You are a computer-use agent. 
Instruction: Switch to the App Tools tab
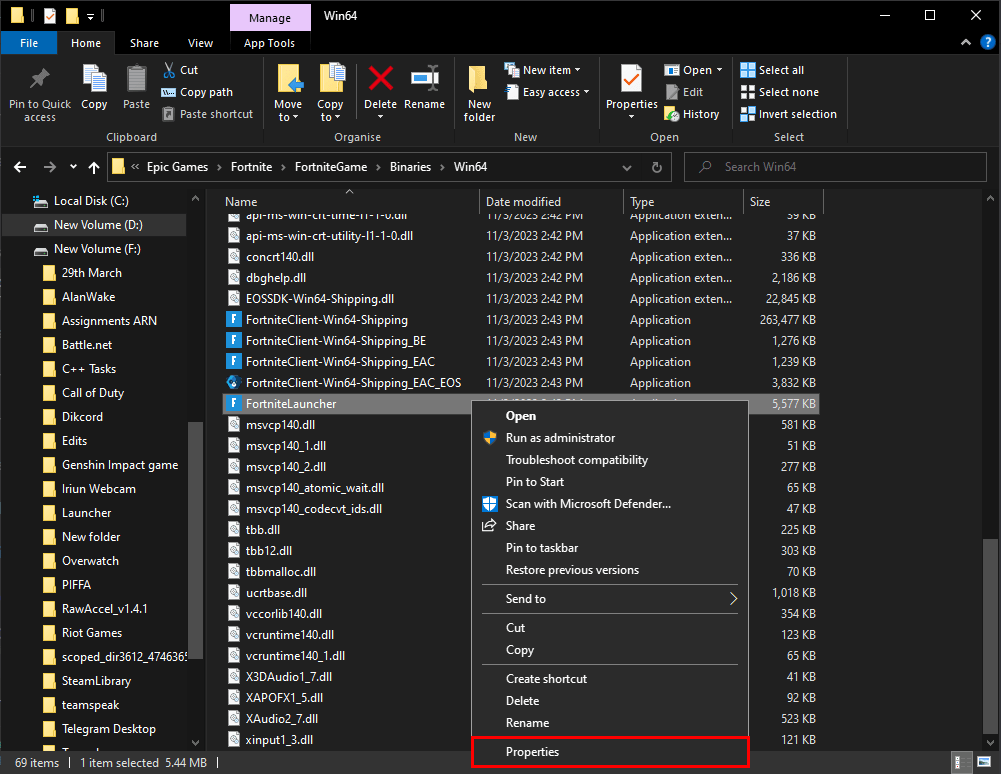269,43
